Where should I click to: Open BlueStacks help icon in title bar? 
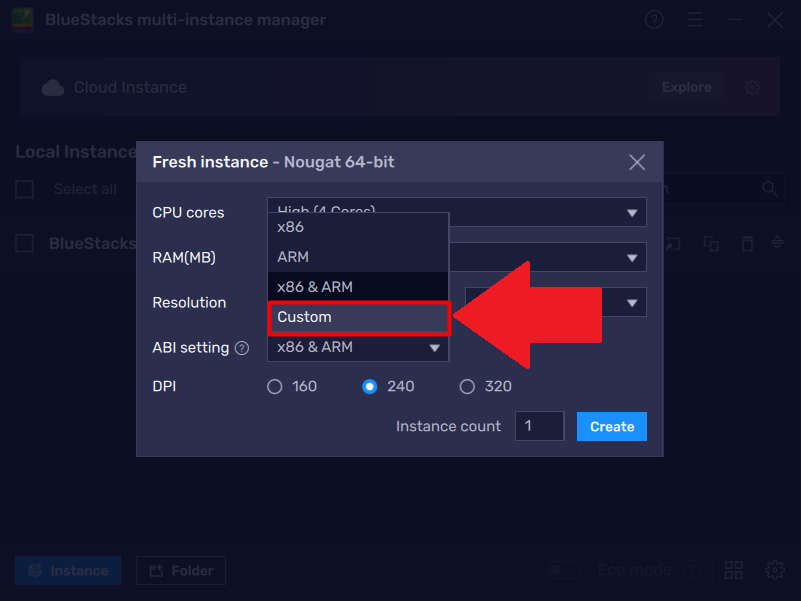(654, 20)
